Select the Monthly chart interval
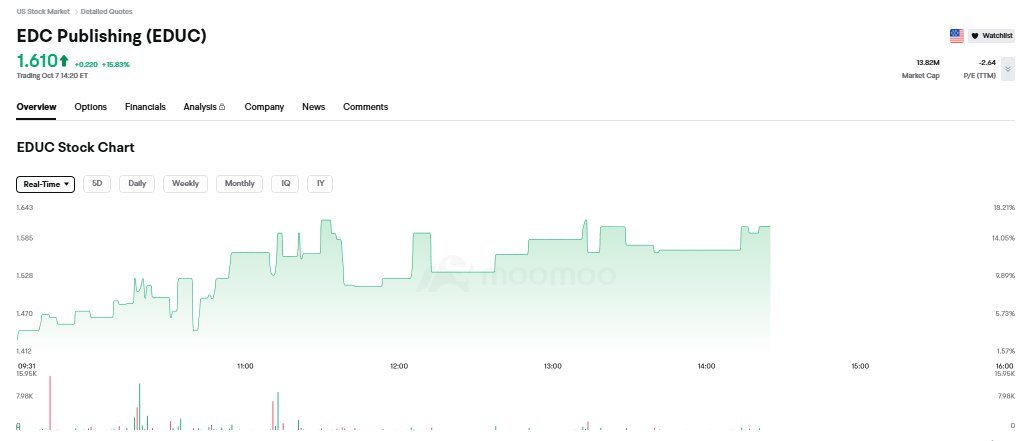The height and width of the screenshot is (441, 1030). [x=239, y=184]
